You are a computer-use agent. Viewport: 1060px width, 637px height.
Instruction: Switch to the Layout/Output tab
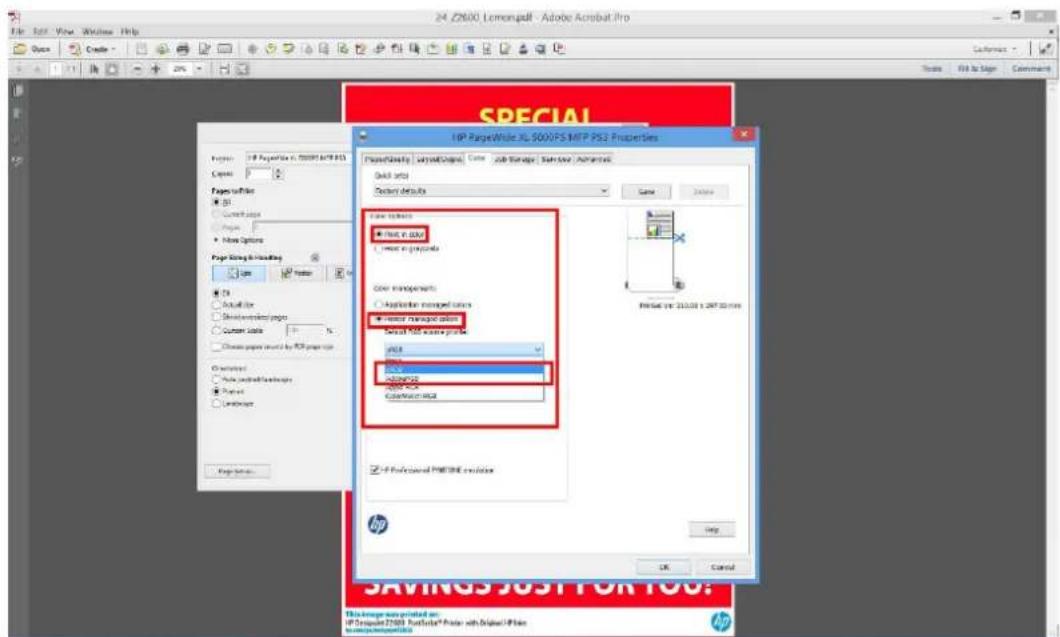(x=439, y=159)
